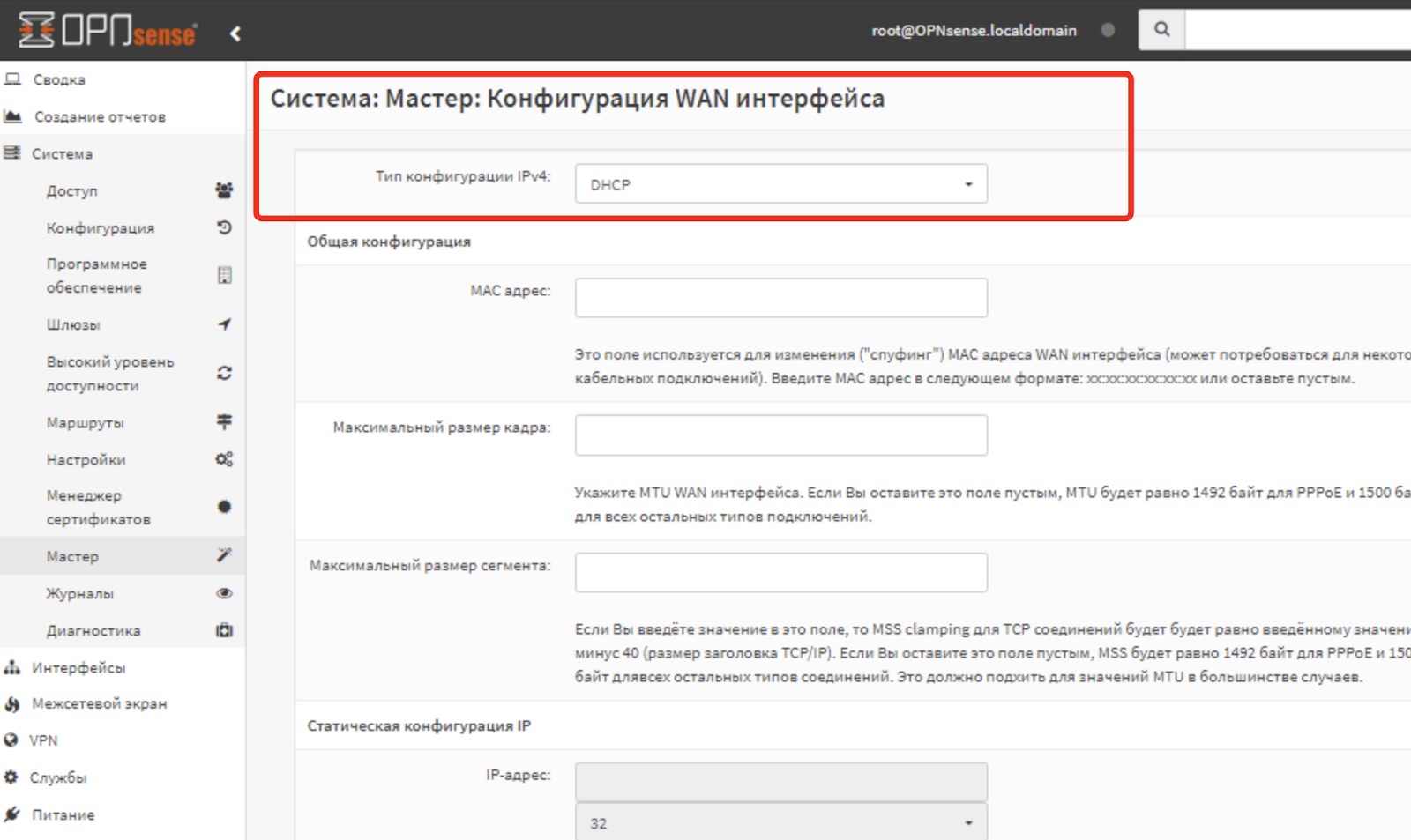The height and width of the screenshot is (840, 1411).
Task: Click the Конфигурация history icon
Action: [x=225, y=227]
